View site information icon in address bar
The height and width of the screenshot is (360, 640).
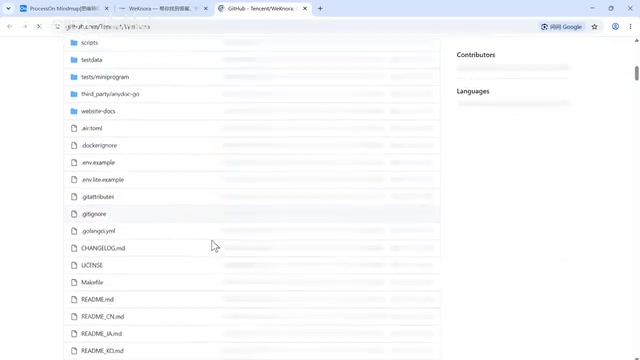(x=57, y=27)
